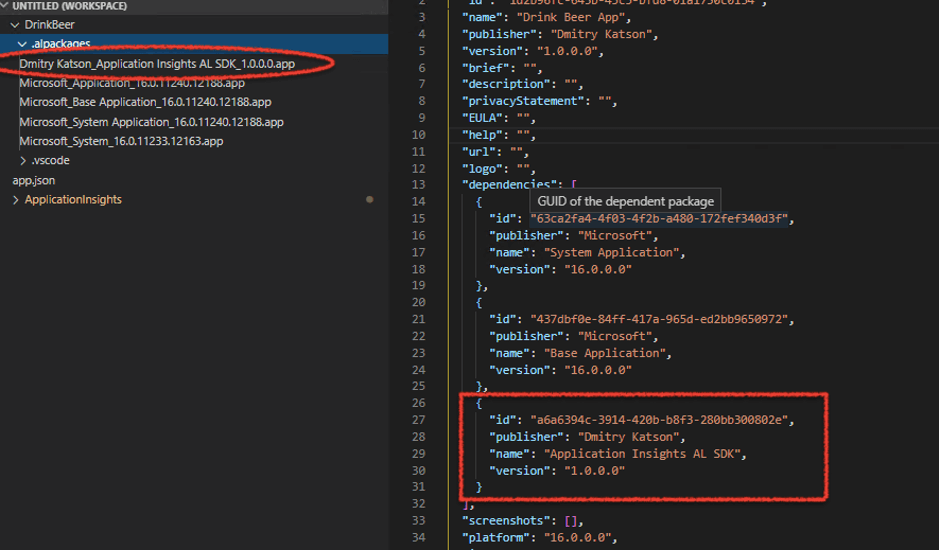This screenshot has height=550, width=939.
Task: Click GUID 63ca2fa4-4f03-4f2b-a480-172fef340d3f
Action: [659, 219]
